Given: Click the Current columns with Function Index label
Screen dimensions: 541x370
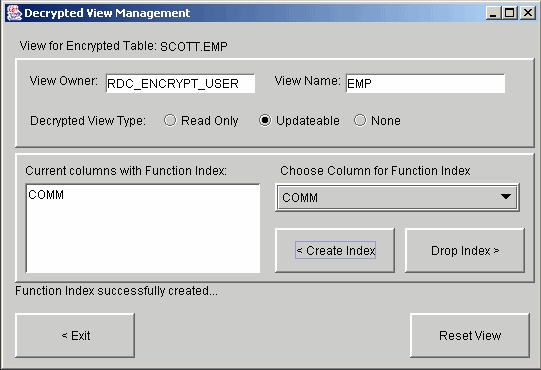Looking at the screenshot, I should tap(126, 171).
